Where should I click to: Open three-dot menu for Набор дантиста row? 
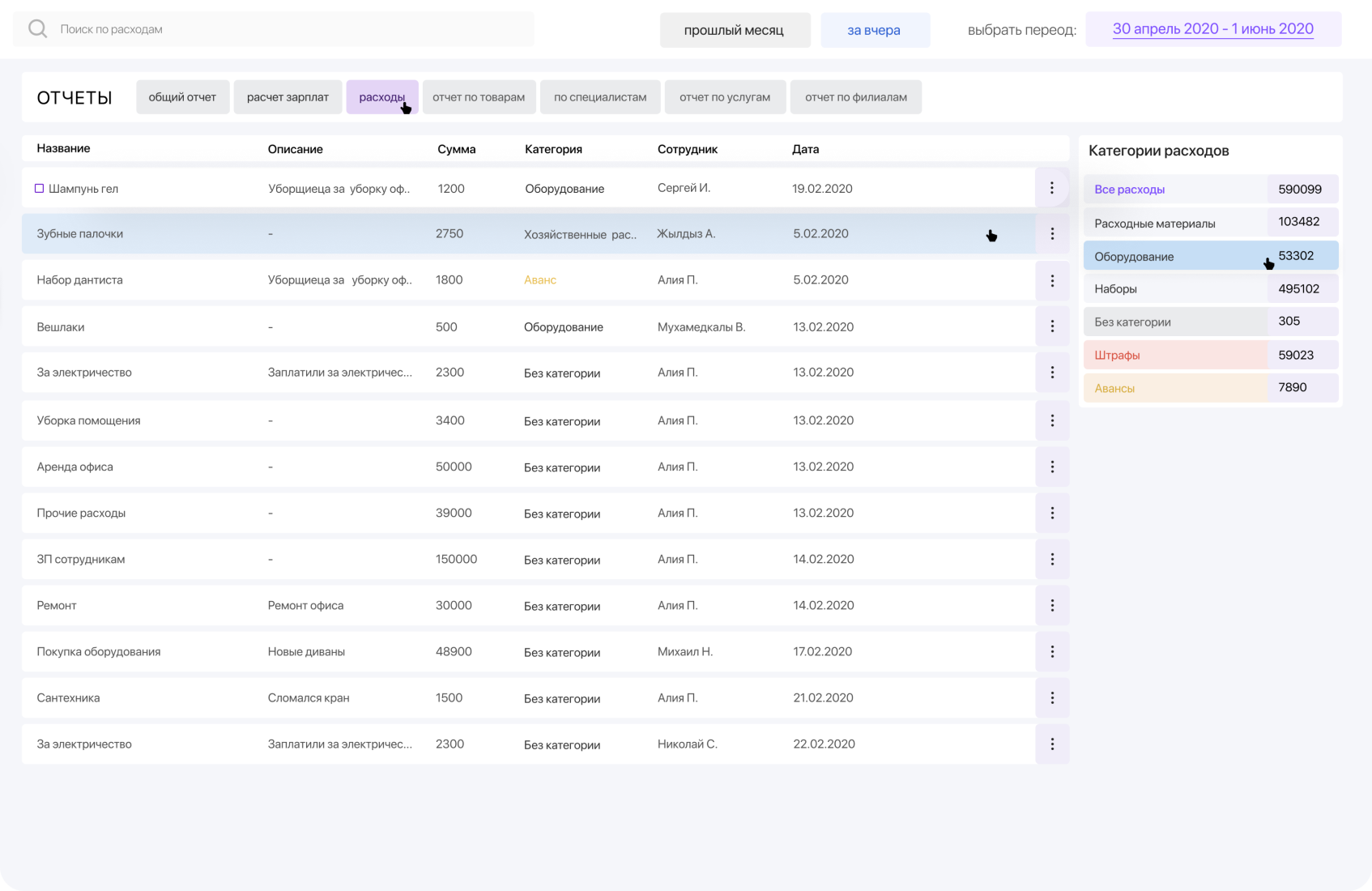pos(1051,280)
